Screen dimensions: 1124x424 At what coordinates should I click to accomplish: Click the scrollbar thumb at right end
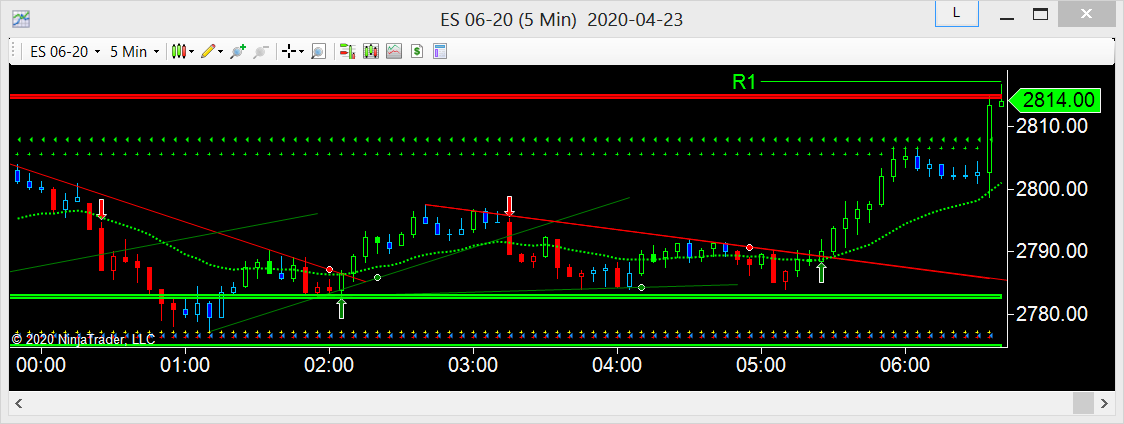click(x=1083, y=403)
